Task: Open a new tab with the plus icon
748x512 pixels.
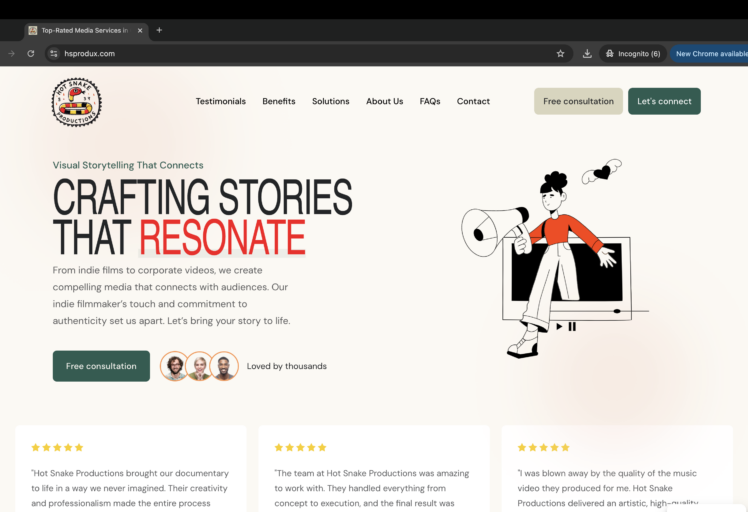Action: (159, 30)
